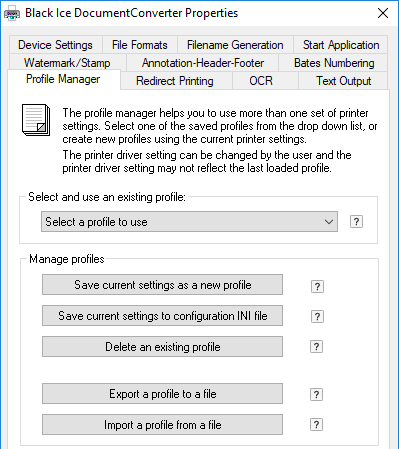Select the Profile Manager tab

[63, 79]
